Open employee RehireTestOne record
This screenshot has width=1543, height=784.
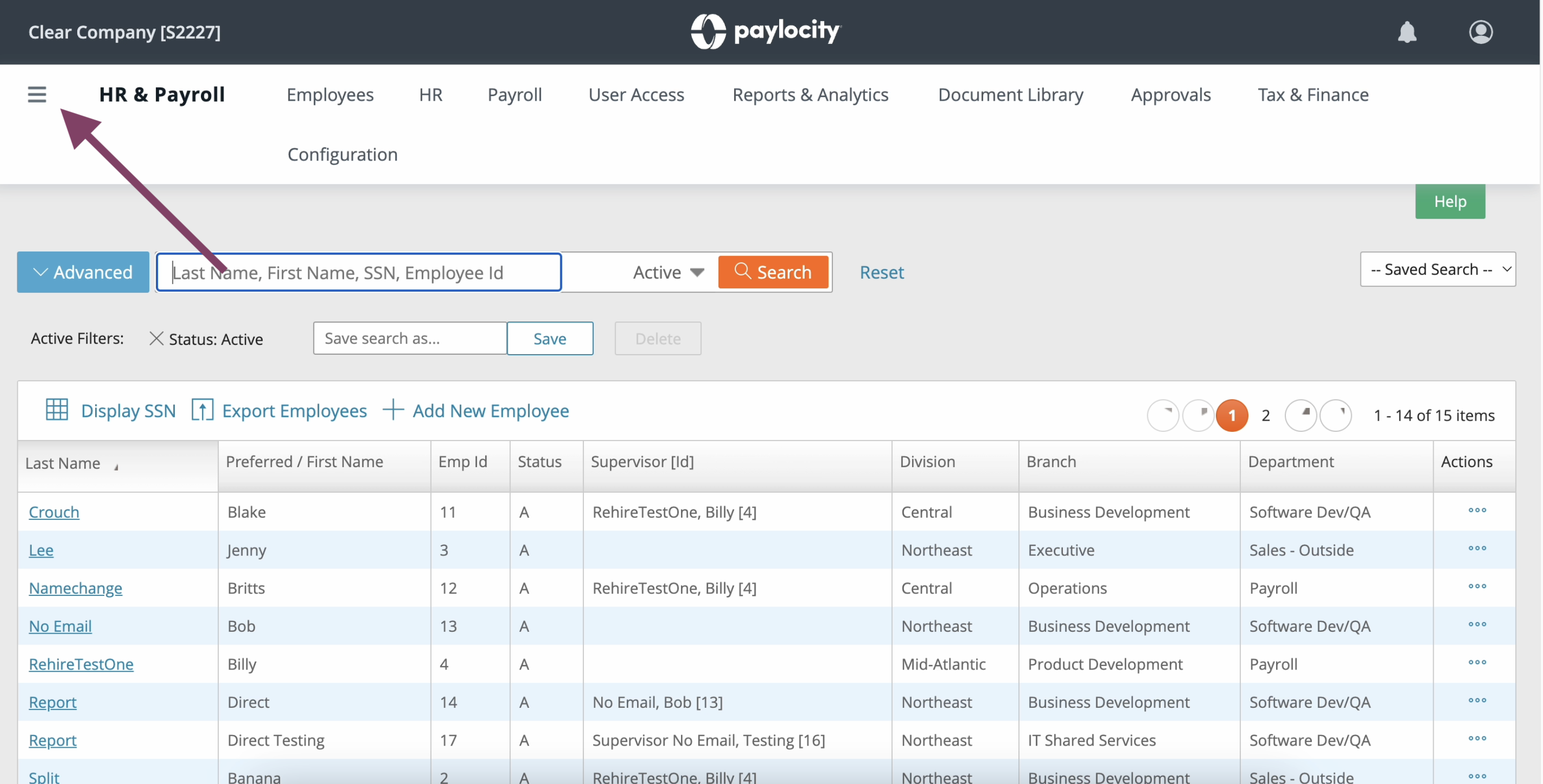81,664
